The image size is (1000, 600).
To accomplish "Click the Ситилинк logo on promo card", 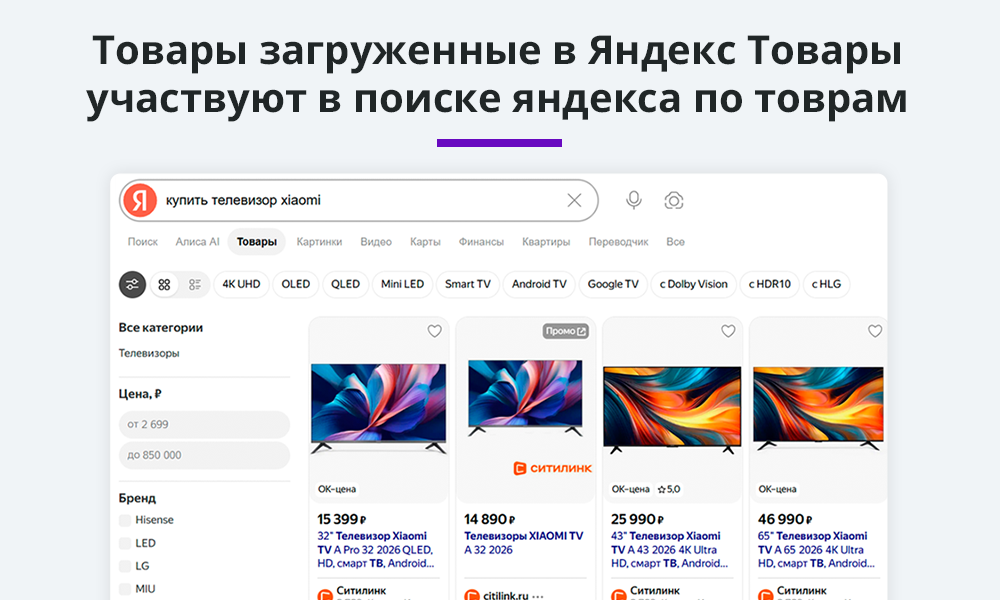I will click(x=552, y=468).
